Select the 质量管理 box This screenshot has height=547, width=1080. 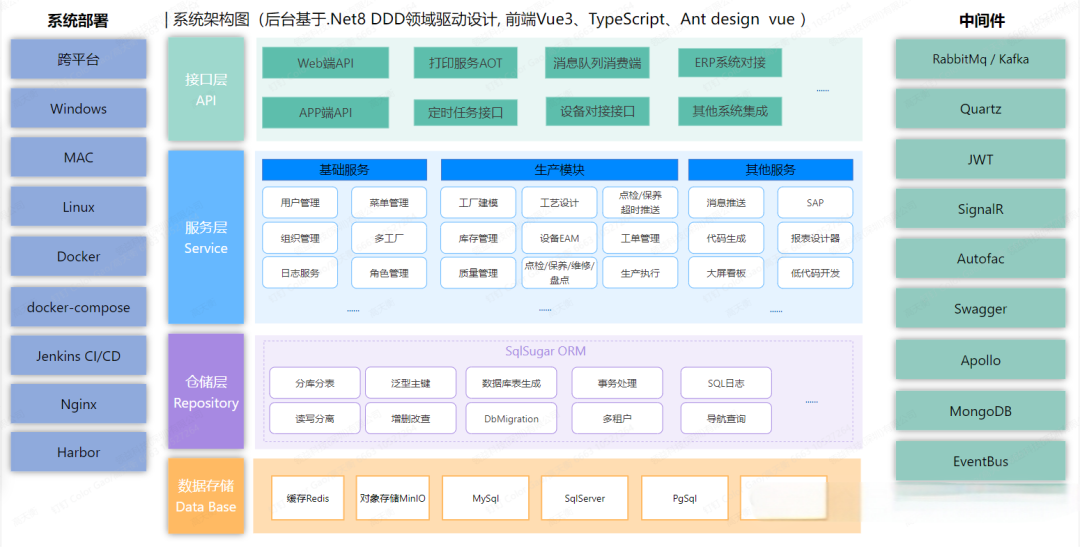478,273
